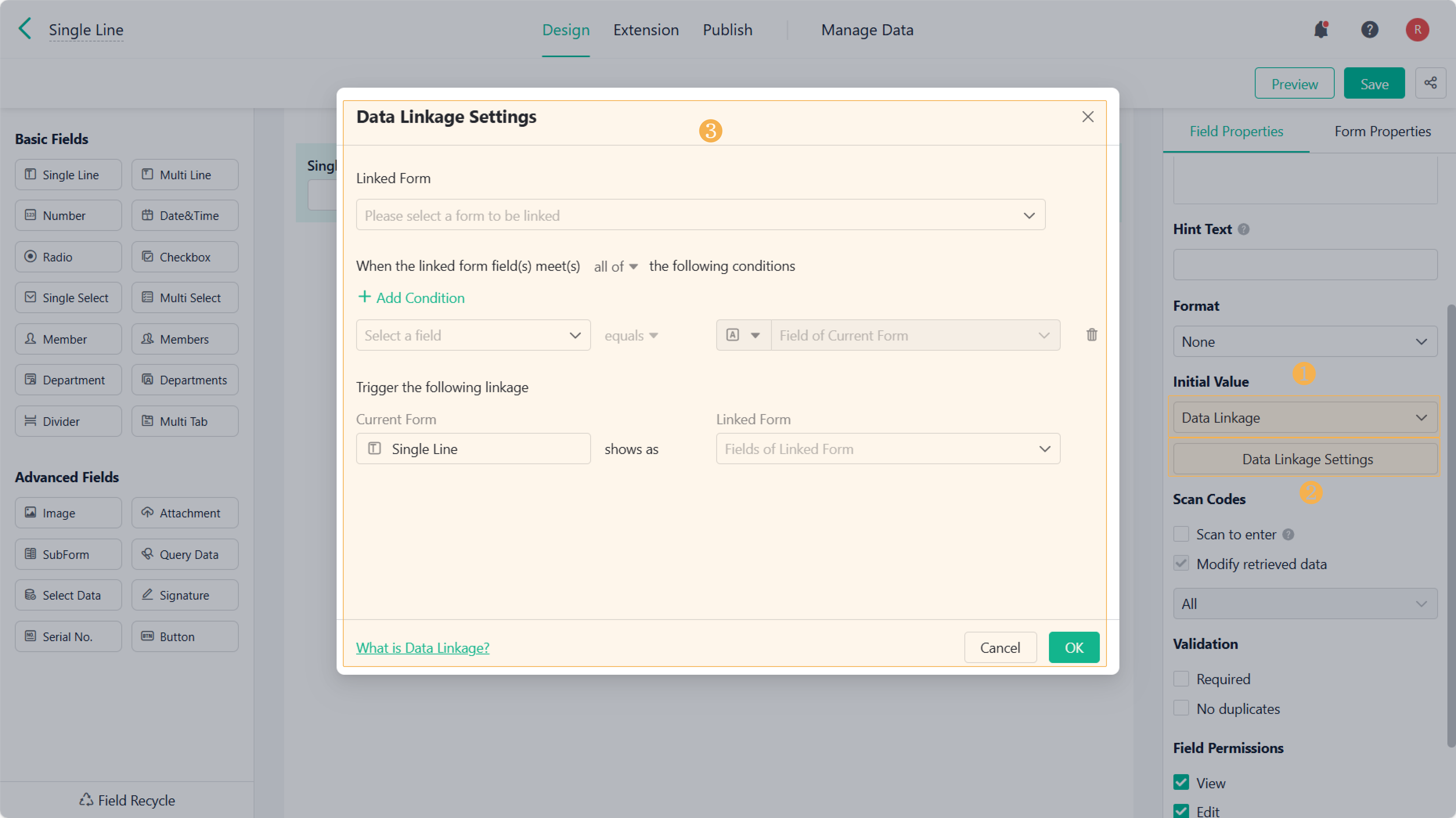Add a Multi Select field
This screenshot has height=818, width=1456.
pyautogui.click(x=185, y=297)
